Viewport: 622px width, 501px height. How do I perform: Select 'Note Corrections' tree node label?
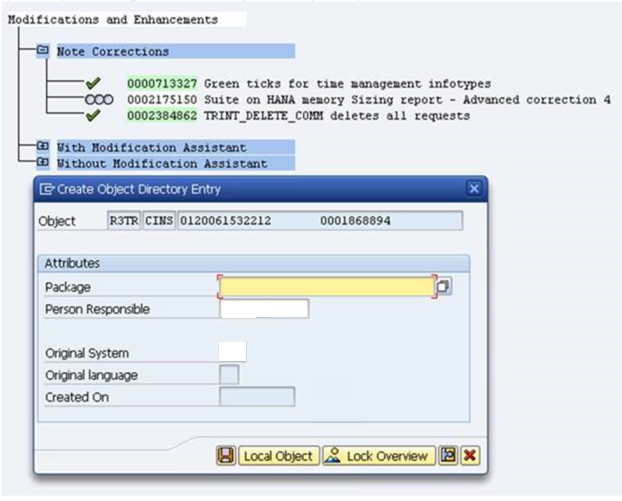(x=113, y=52)
